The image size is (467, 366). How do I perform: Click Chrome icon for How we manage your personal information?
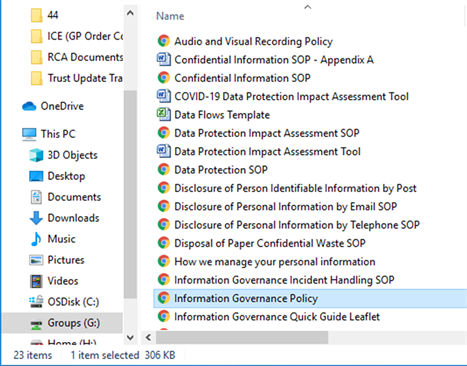tap(164, 261)
